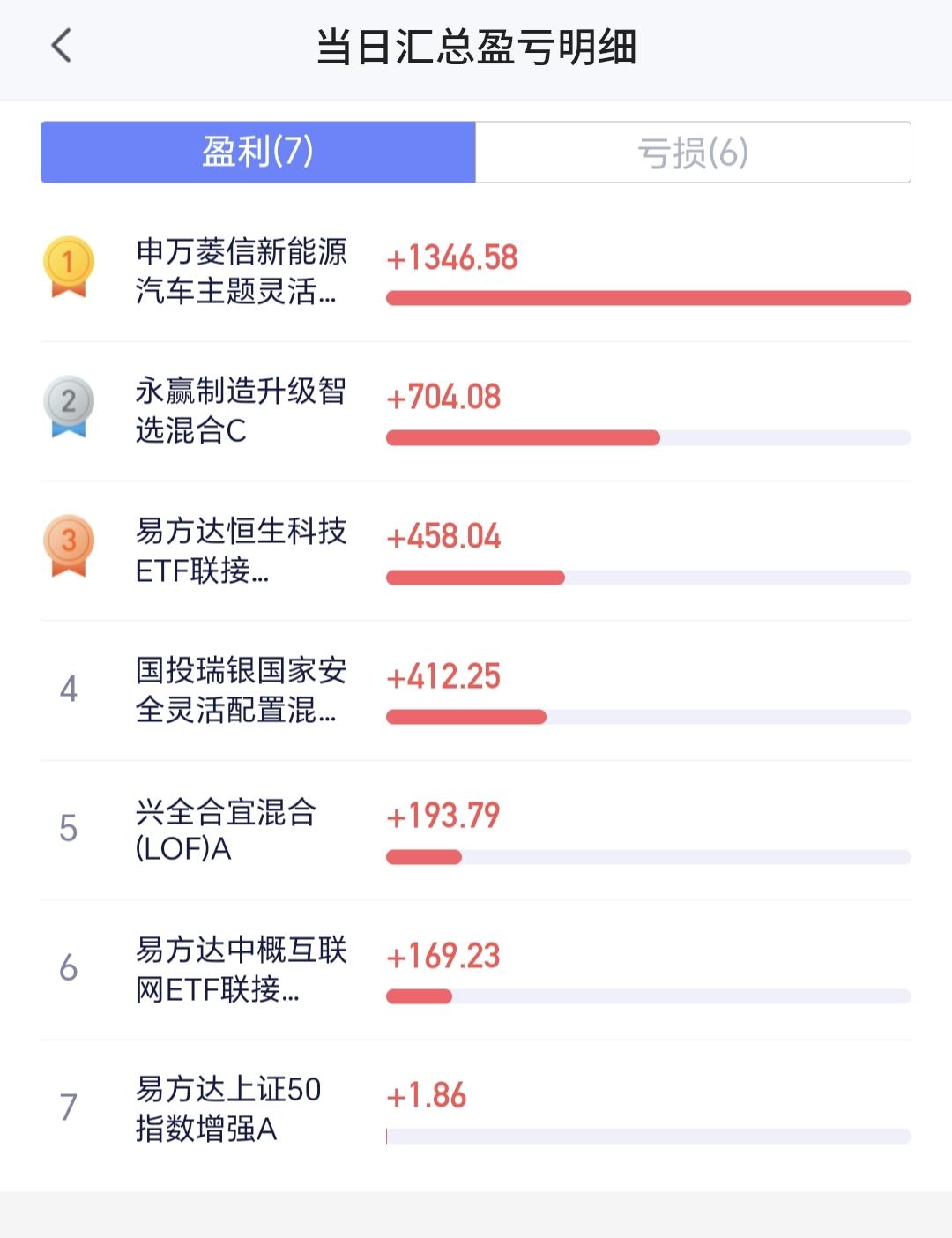Click the +169.23 profit amount
This screenshot has height=1238, width=952.
443,956
